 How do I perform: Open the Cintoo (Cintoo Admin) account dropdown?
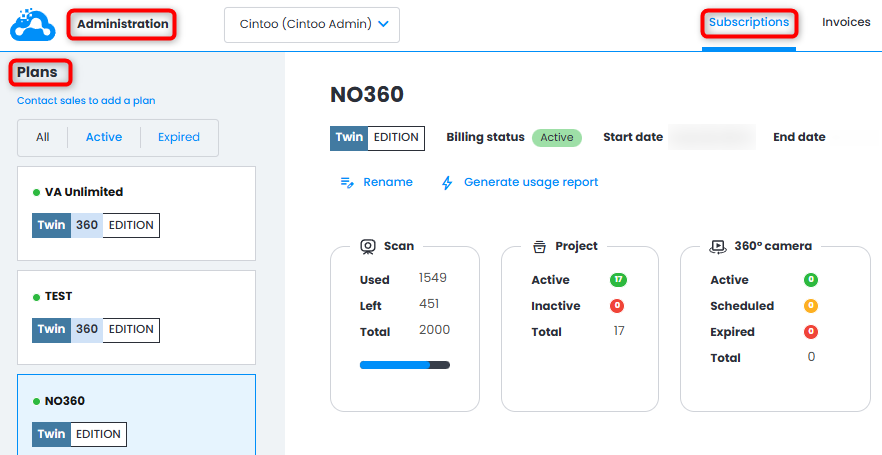(x=312, y=25)
